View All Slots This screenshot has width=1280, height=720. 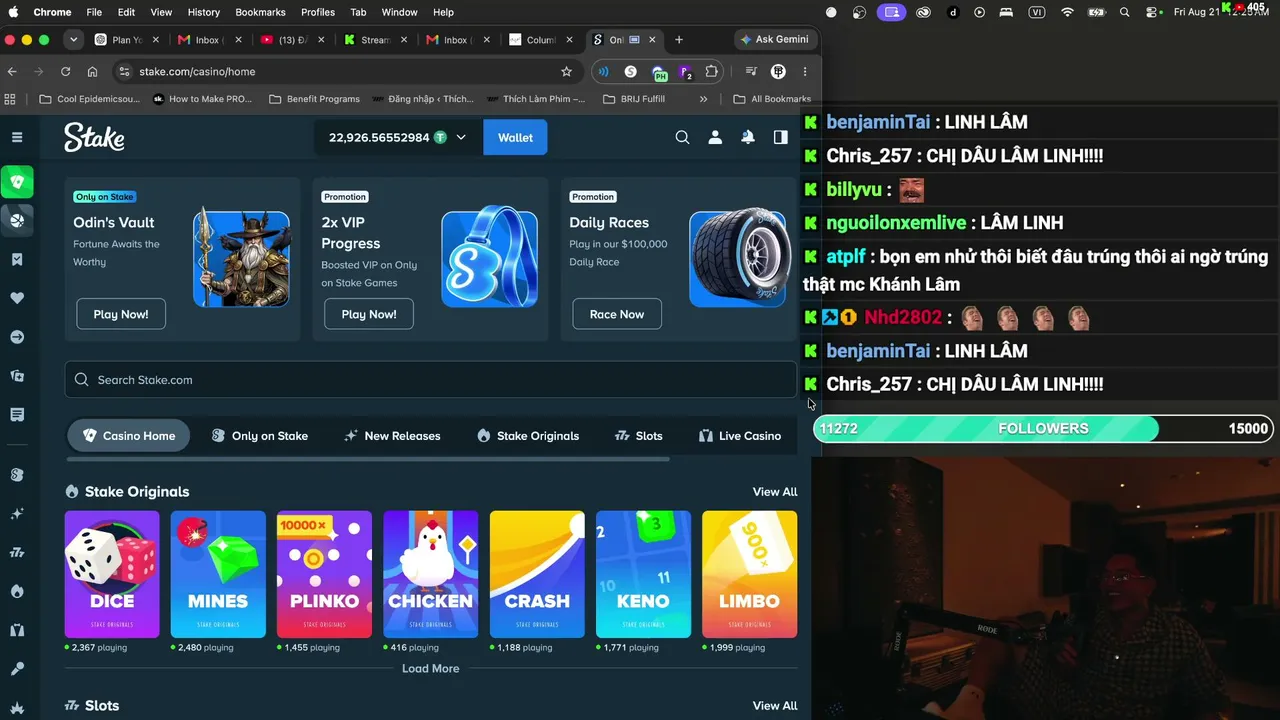coord(775,706)
